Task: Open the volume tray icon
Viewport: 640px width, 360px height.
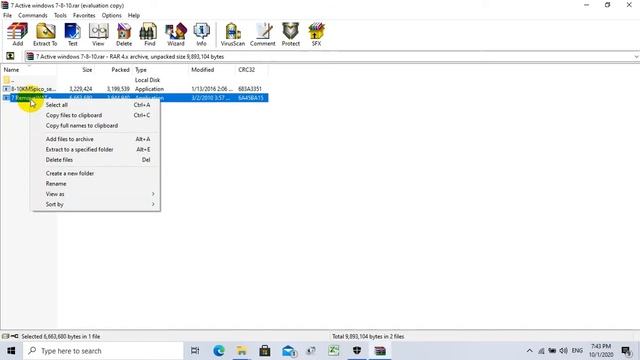Action: click(564, 351)
